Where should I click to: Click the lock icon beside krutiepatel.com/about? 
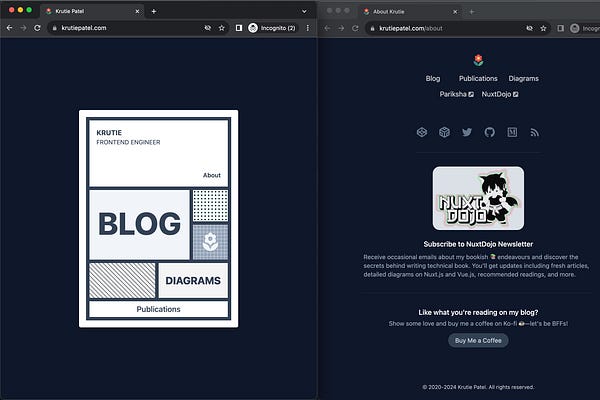(x=372, y=28)
